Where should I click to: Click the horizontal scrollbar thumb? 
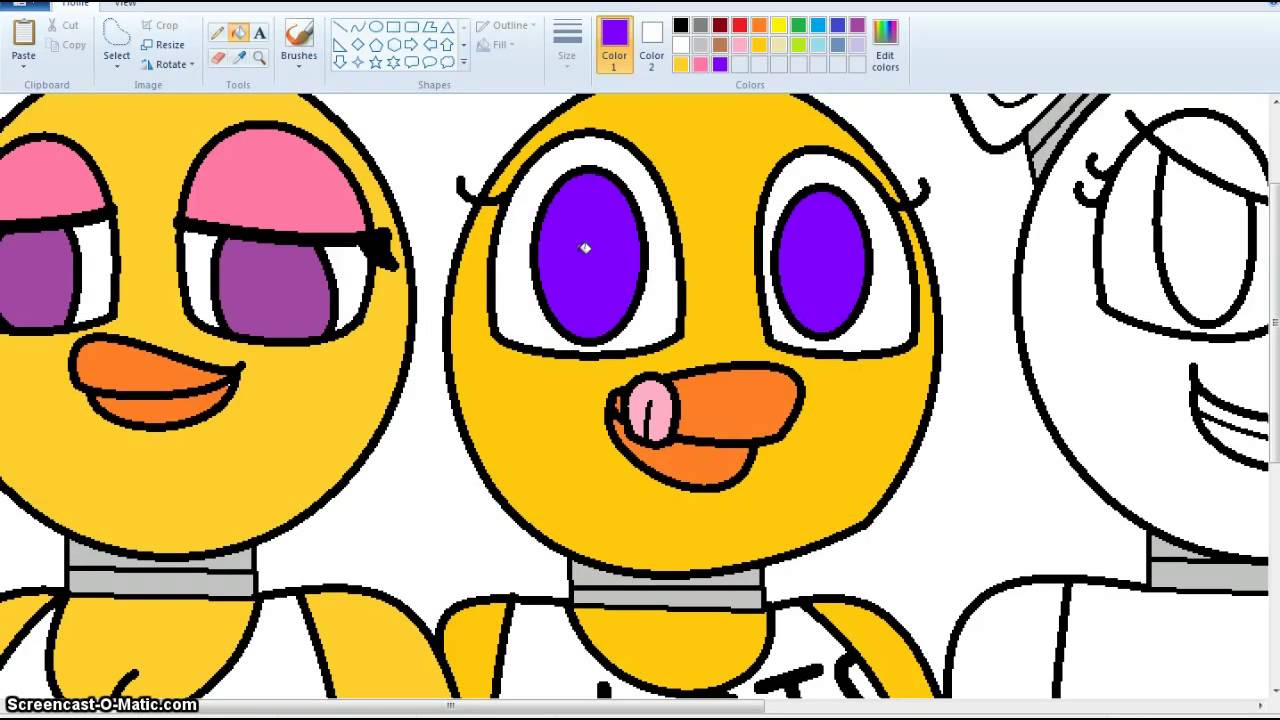450,705
